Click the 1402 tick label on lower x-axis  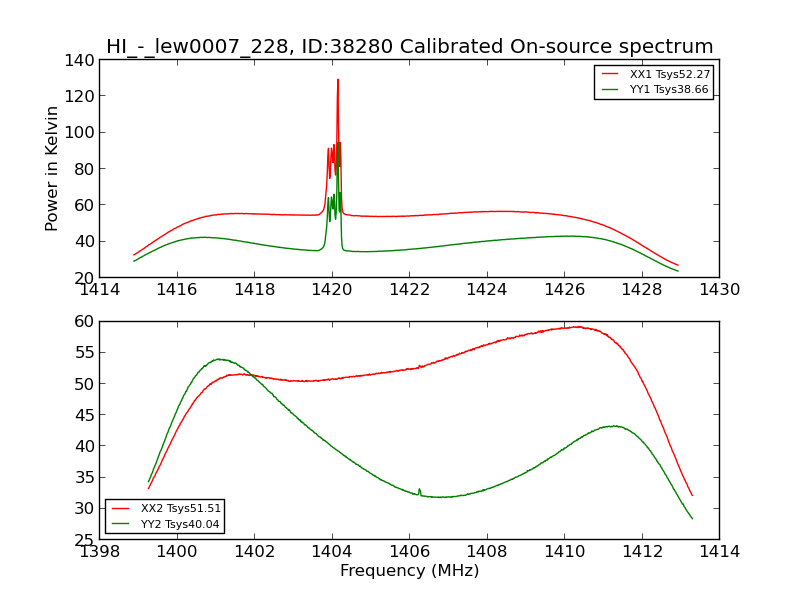tap(255, 552)
